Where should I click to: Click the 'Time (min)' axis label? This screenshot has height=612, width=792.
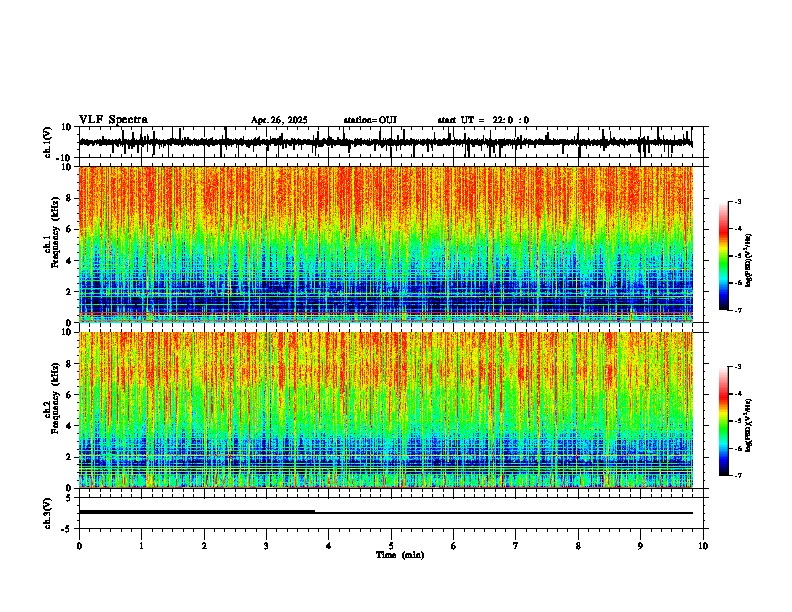pyautogui.click(x=400, y=555)
